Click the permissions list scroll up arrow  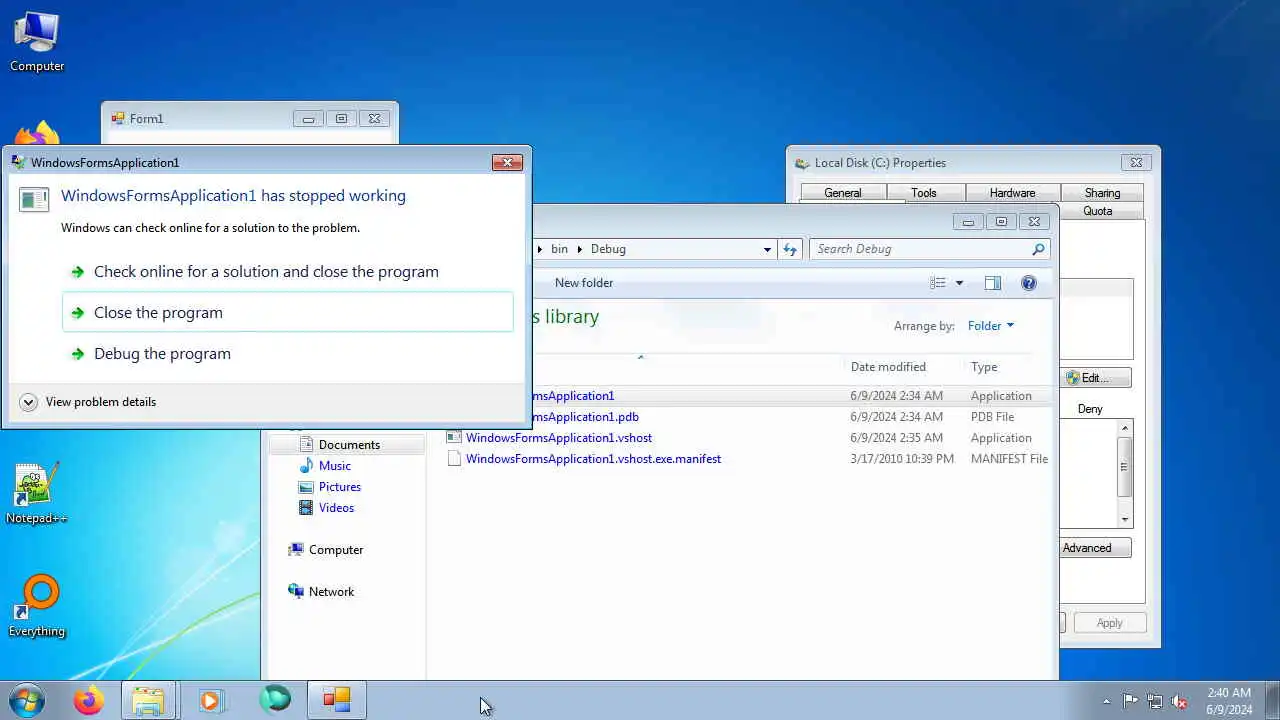point(1125,428)
